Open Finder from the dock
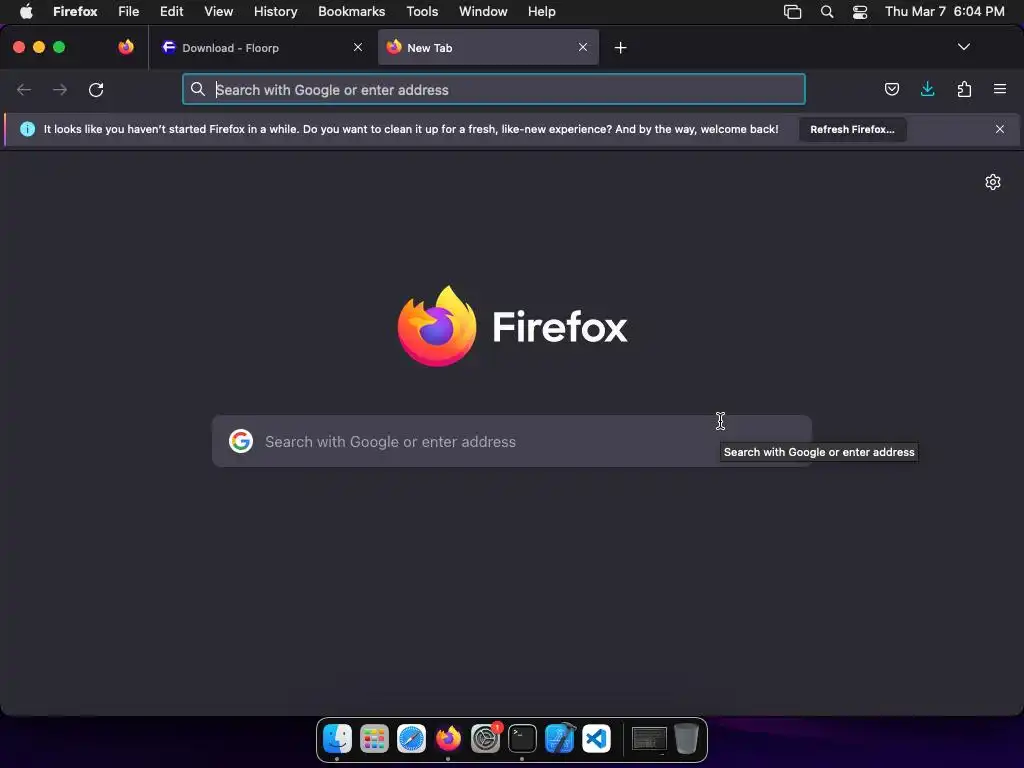The image size is (1024, 768). (337, 739)
